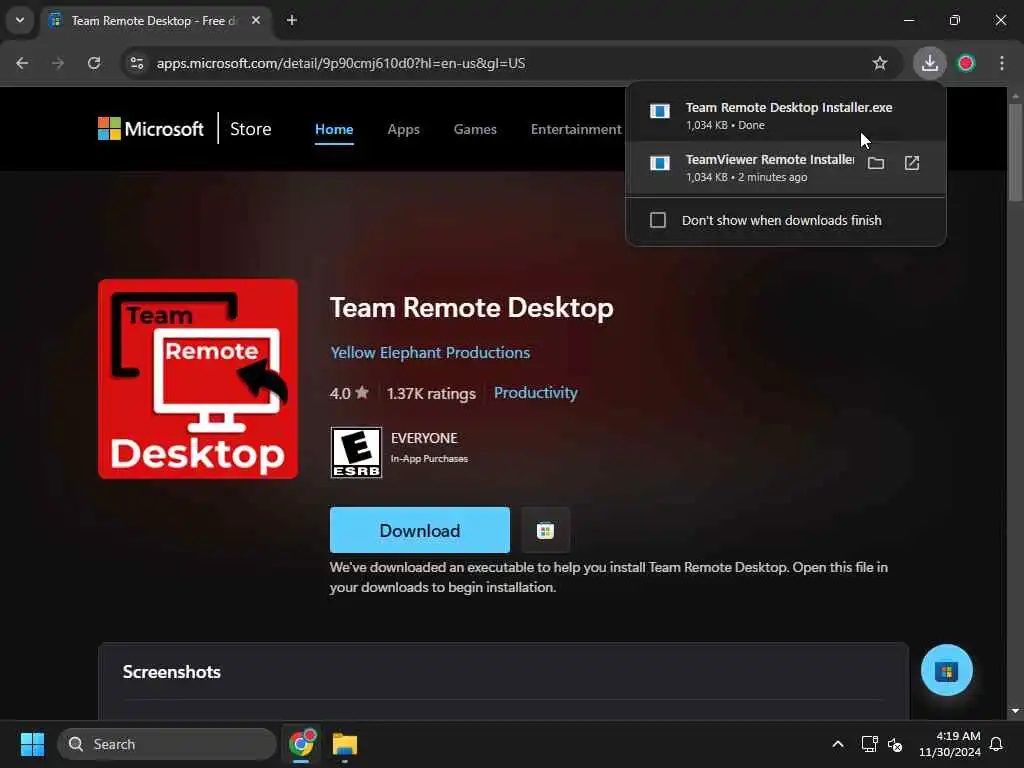Image resolution: width=1024 pixels, height=768 pixels.
Task: Open Chrome from the taskbar
Action: click(302, 744)
